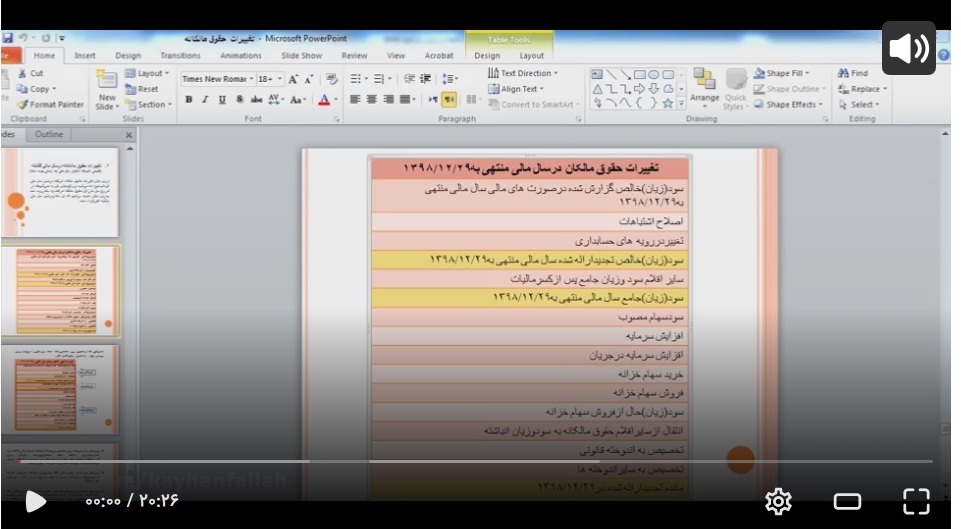The height and width of the screenshot is (529, 961).
Task: Click the Redo icon in quick access
Action: tap(46, 39)
